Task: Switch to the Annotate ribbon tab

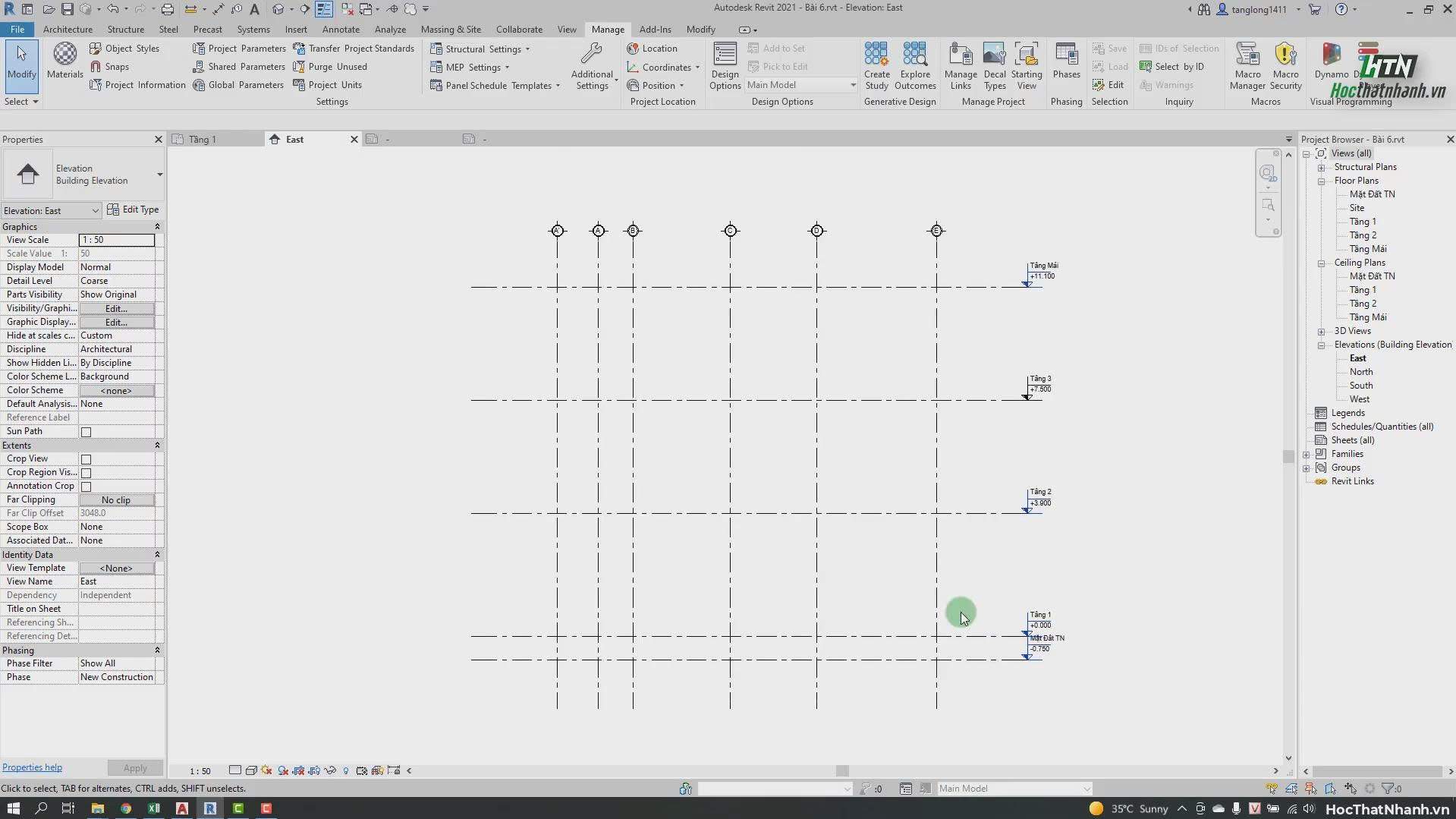Action: pyautogui.click(x=341, y=30)
